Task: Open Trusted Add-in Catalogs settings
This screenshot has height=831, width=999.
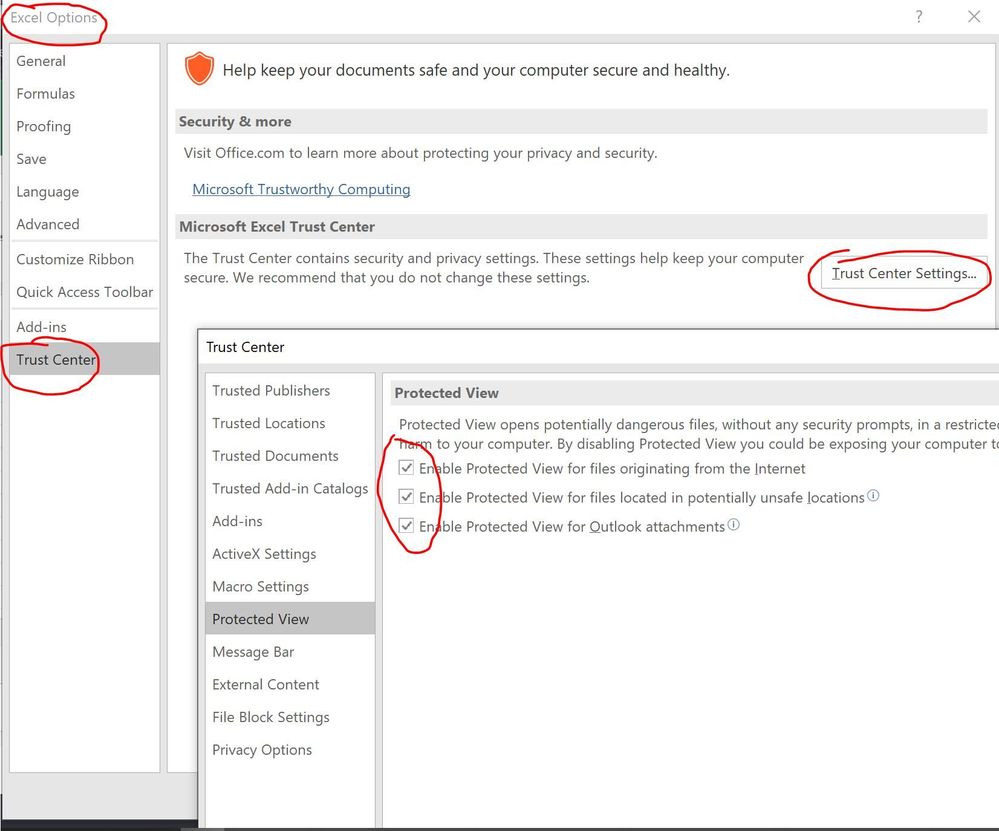Action: pos(290,489)
